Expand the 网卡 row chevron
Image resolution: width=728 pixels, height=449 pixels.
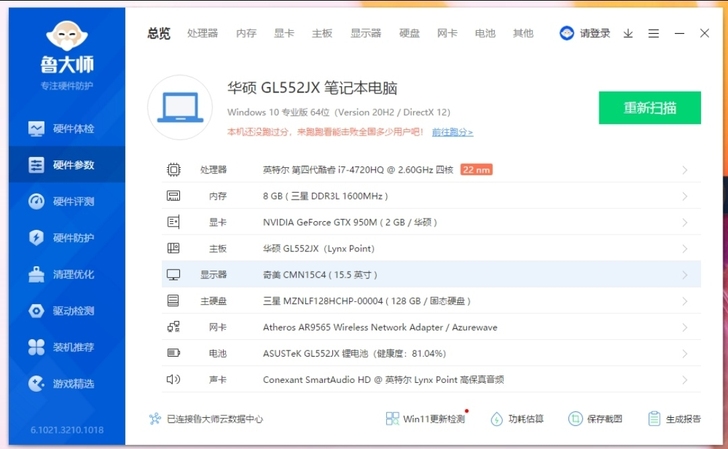click(685, 328)
